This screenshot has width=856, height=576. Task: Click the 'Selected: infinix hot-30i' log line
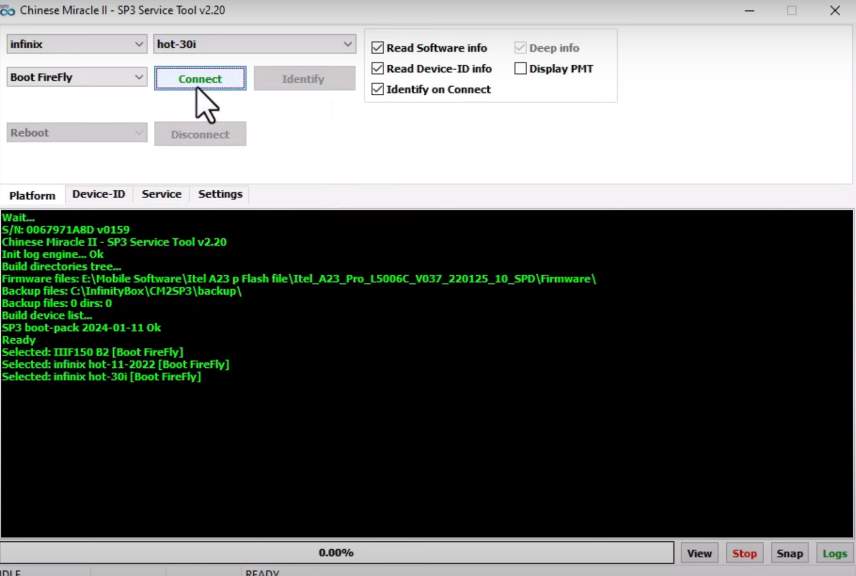click(x=101, y=377)
